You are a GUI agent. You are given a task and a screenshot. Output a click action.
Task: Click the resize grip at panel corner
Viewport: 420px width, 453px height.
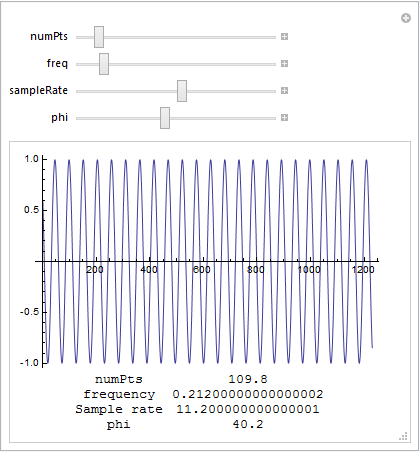coord(403,436)
